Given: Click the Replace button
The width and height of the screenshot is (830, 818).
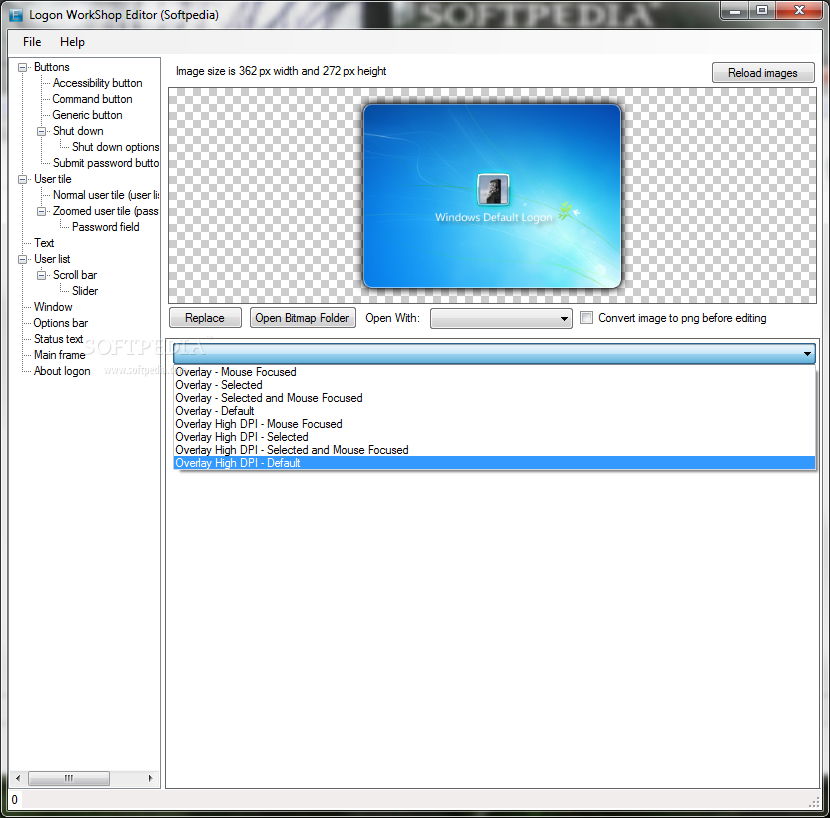Looking at the screenshot, I should click(205, 318).
